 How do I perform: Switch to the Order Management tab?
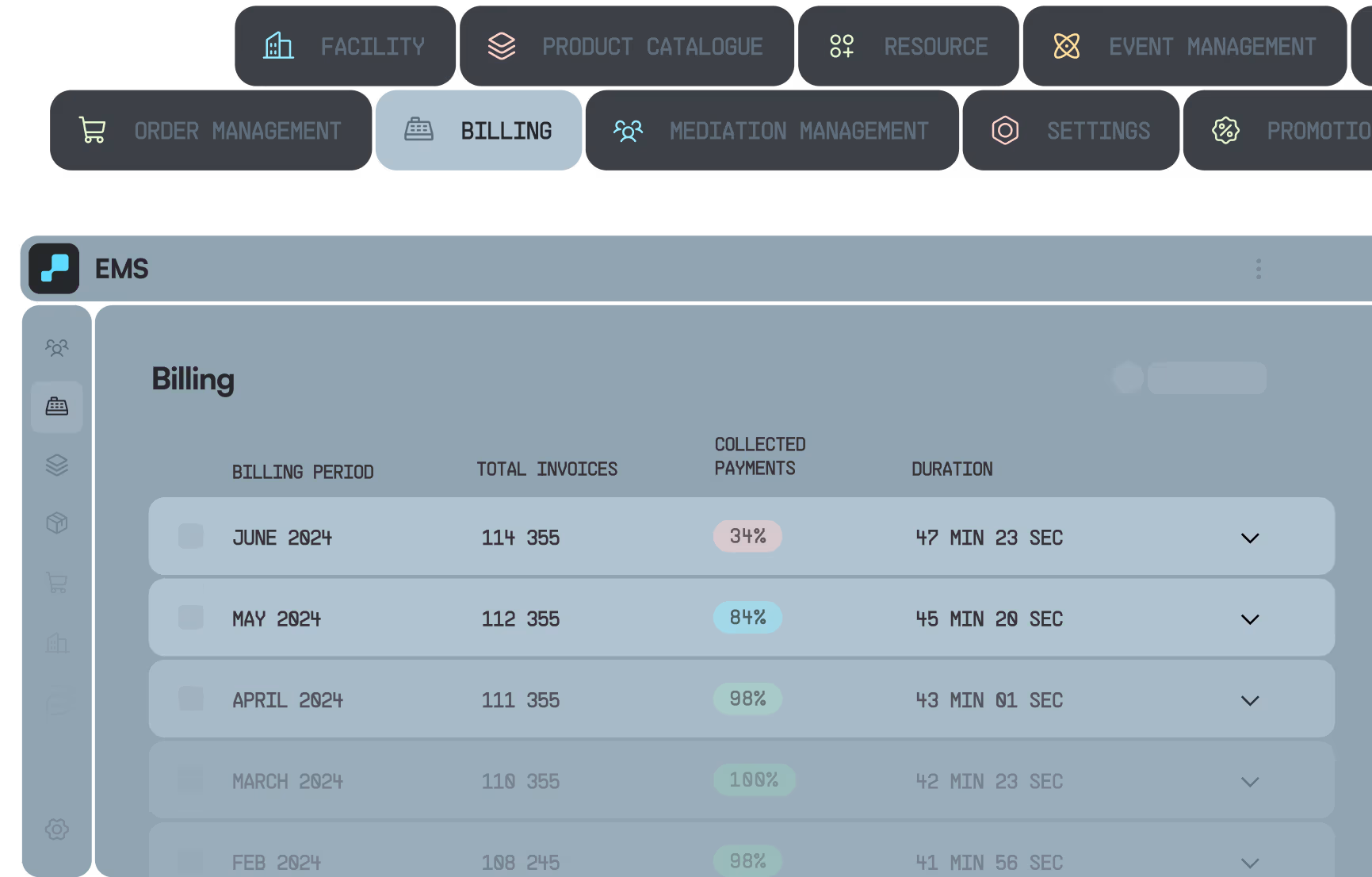[211, 131]
